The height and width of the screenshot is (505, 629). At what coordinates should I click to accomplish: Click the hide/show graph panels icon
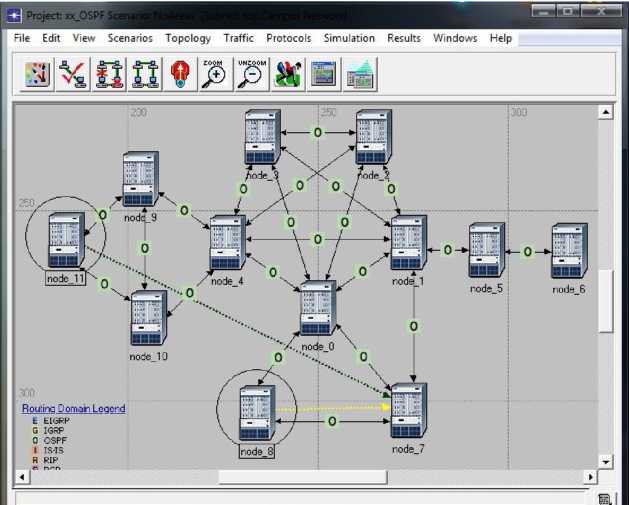(x=360, y=74)
